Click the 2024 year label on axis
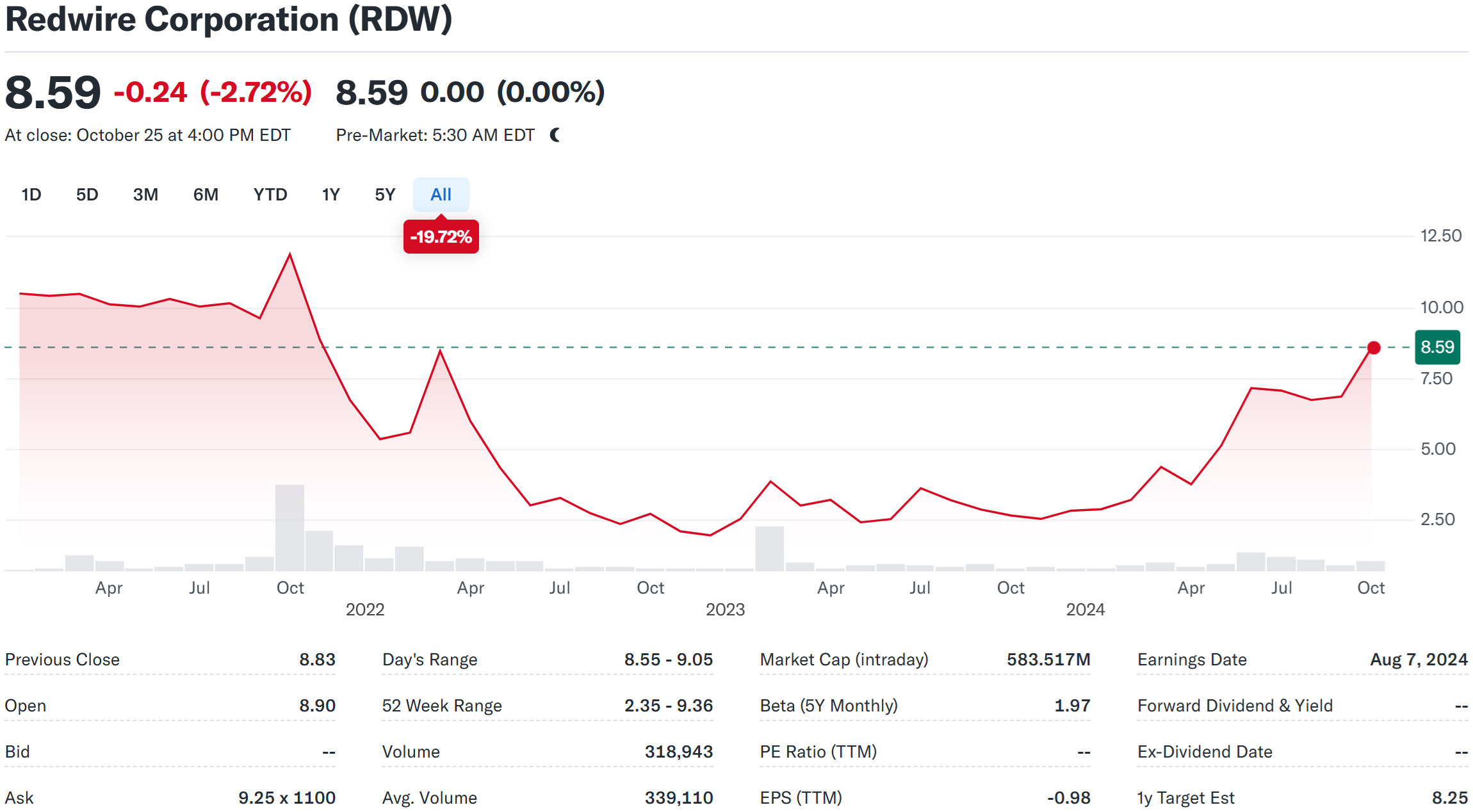 click(1086, 610)
